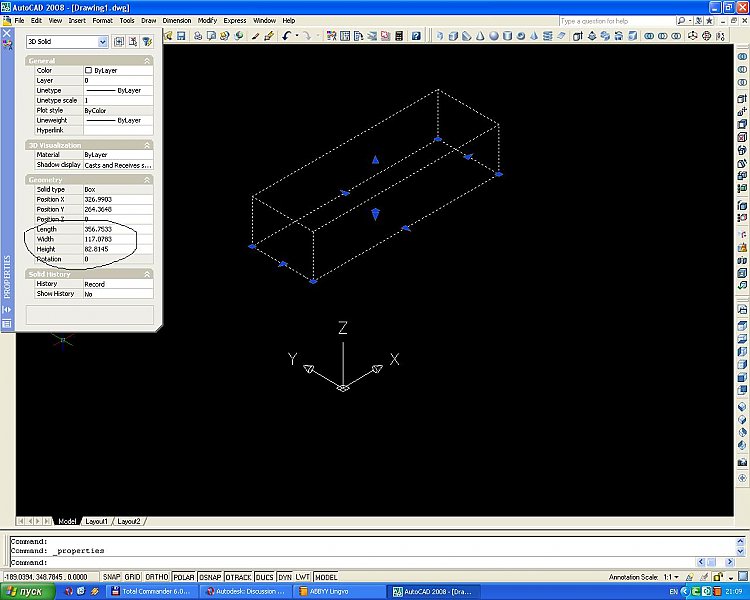Select the Extrude tool
This screenshot has width=750, height=600.
pos(578,36)
